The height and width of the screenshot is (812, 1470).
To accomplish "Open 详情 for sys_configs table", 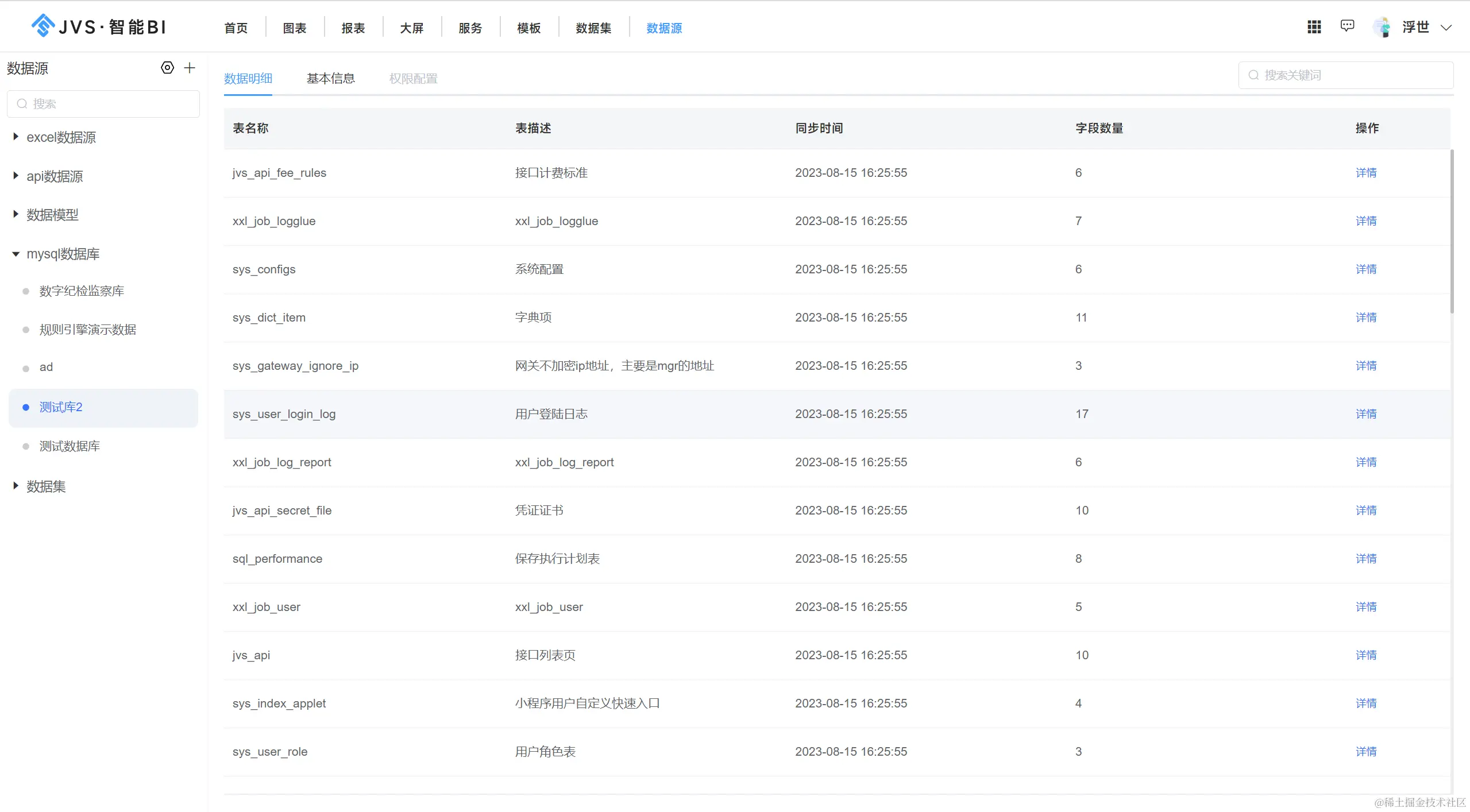I will tap(1365, 269).
